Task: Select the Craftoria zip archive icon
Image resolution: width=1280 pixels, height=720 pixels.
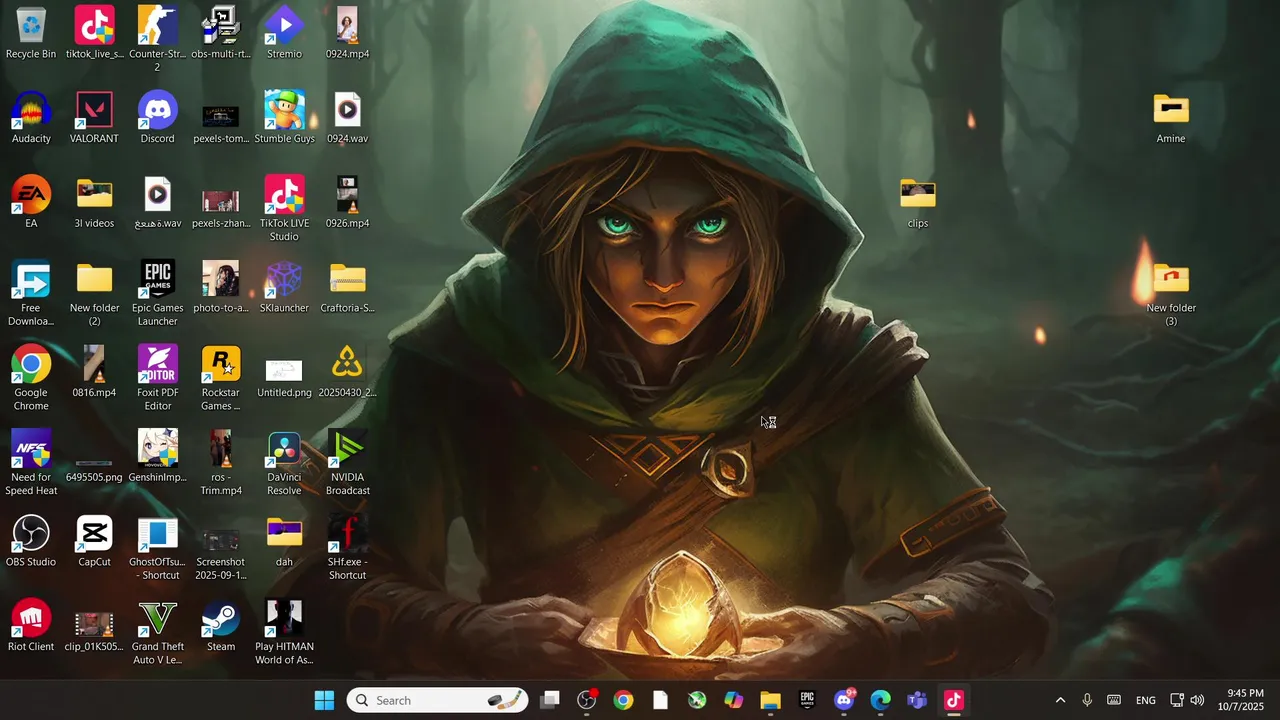Action: [x=347, y=287]
